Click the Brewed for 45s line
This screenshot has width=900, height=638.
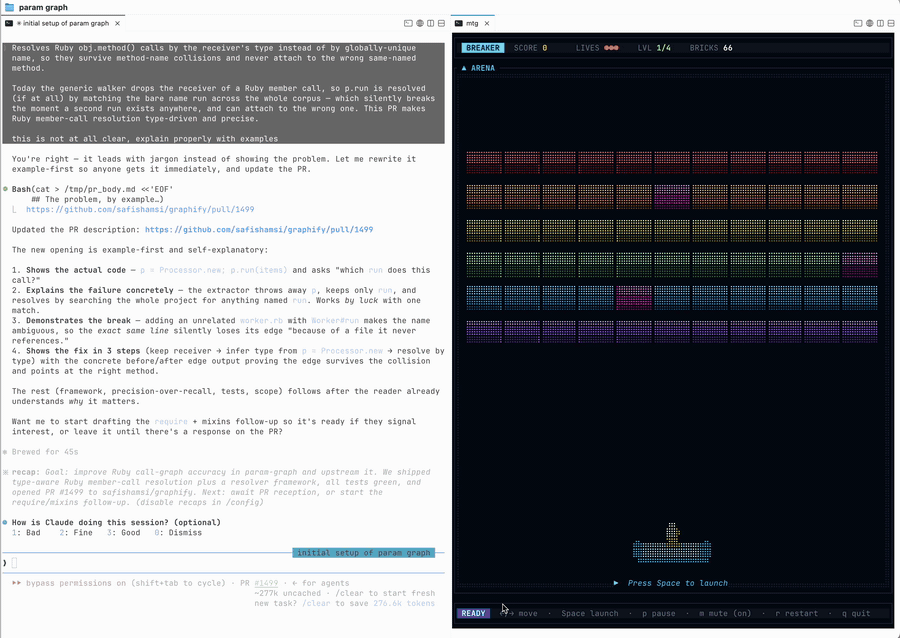pyautogui.click(x=45, y=452)
